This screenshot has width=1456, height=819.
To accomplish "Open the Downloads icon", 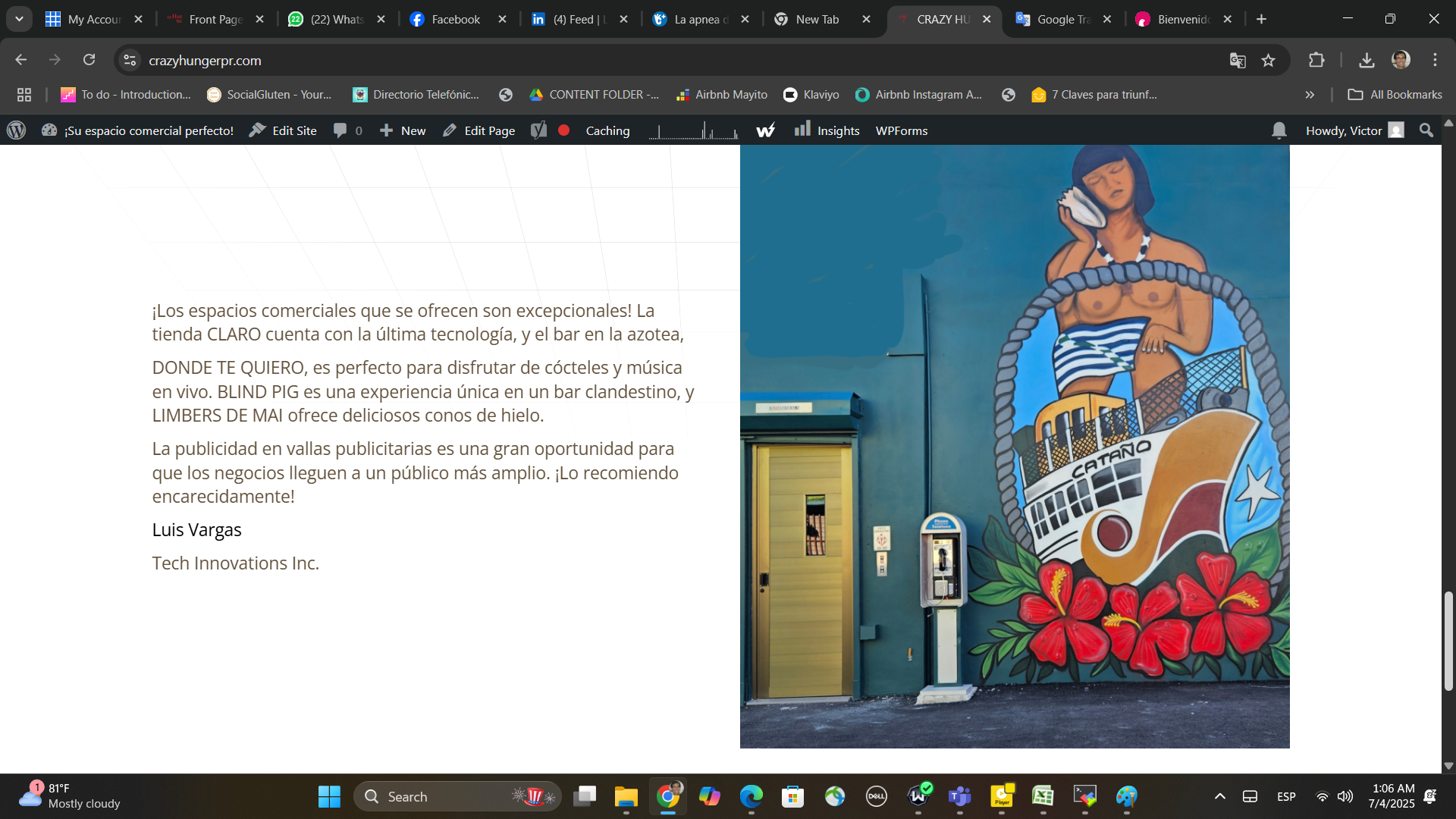I will coord(1367,60).
